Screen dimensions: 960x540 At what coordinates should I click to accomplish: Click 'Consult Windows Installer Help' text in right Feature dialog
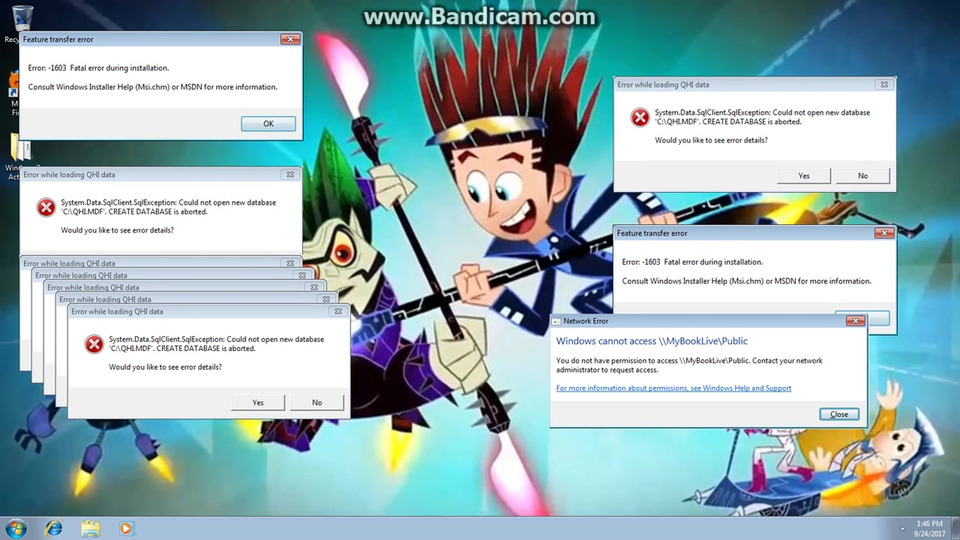(x=746, y=281)
